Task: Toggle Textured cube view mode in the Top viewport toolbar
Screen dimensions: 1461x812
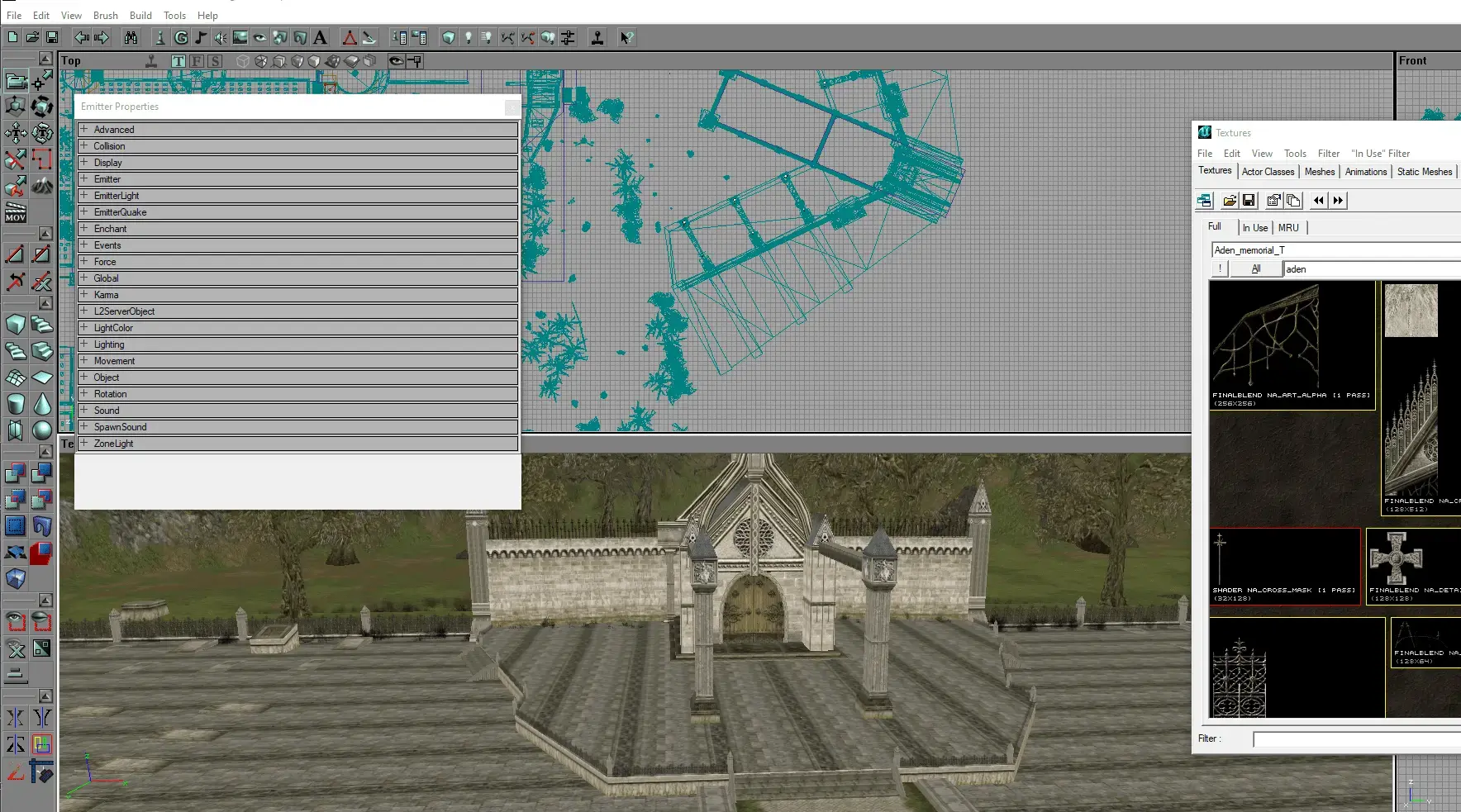Action: [x=297, y=61]
